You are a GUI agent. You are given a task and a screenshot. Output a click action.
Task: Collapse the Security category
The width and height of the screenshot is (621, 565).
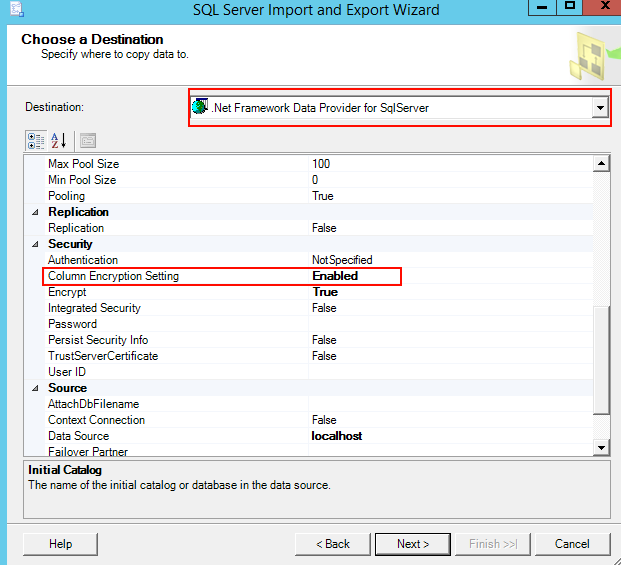35,244
